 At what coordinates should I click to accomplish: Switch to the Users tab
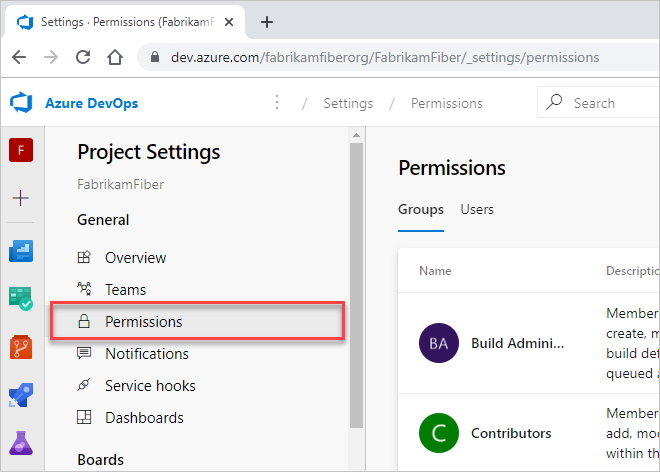tap(477, 209)
